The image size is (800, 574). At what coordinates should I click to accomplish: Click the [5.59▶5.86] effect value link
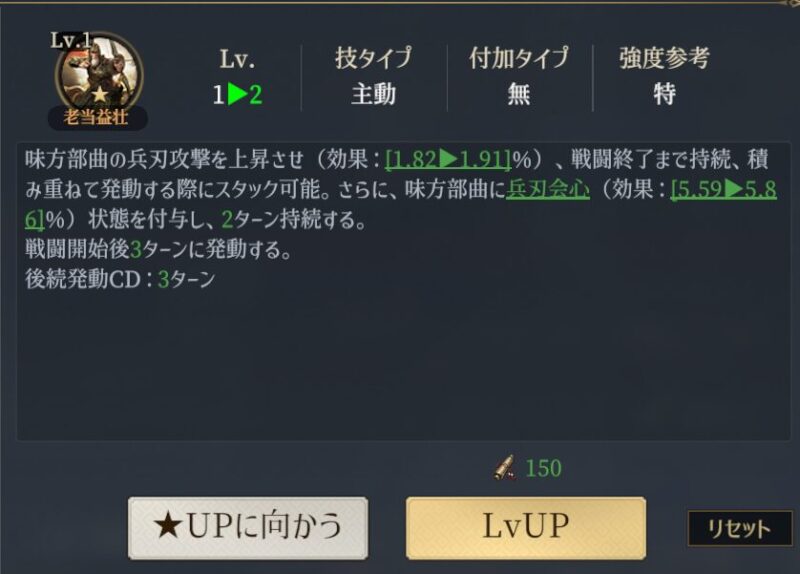pyautogui.click(x=724, y=190)
